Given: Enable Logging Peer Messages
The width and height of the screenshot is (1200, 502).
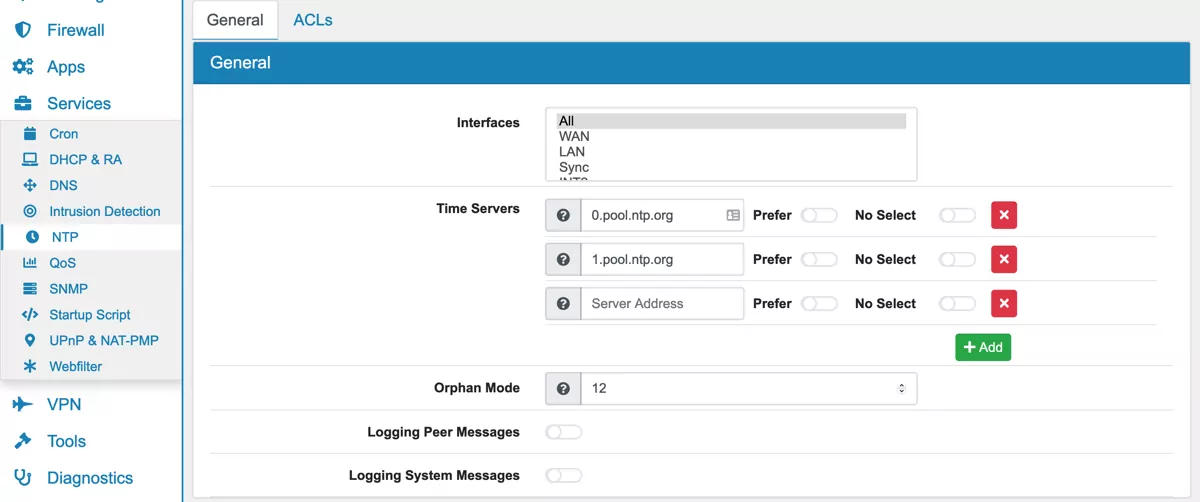Looking at the screenshot, I should pos(564,432).
